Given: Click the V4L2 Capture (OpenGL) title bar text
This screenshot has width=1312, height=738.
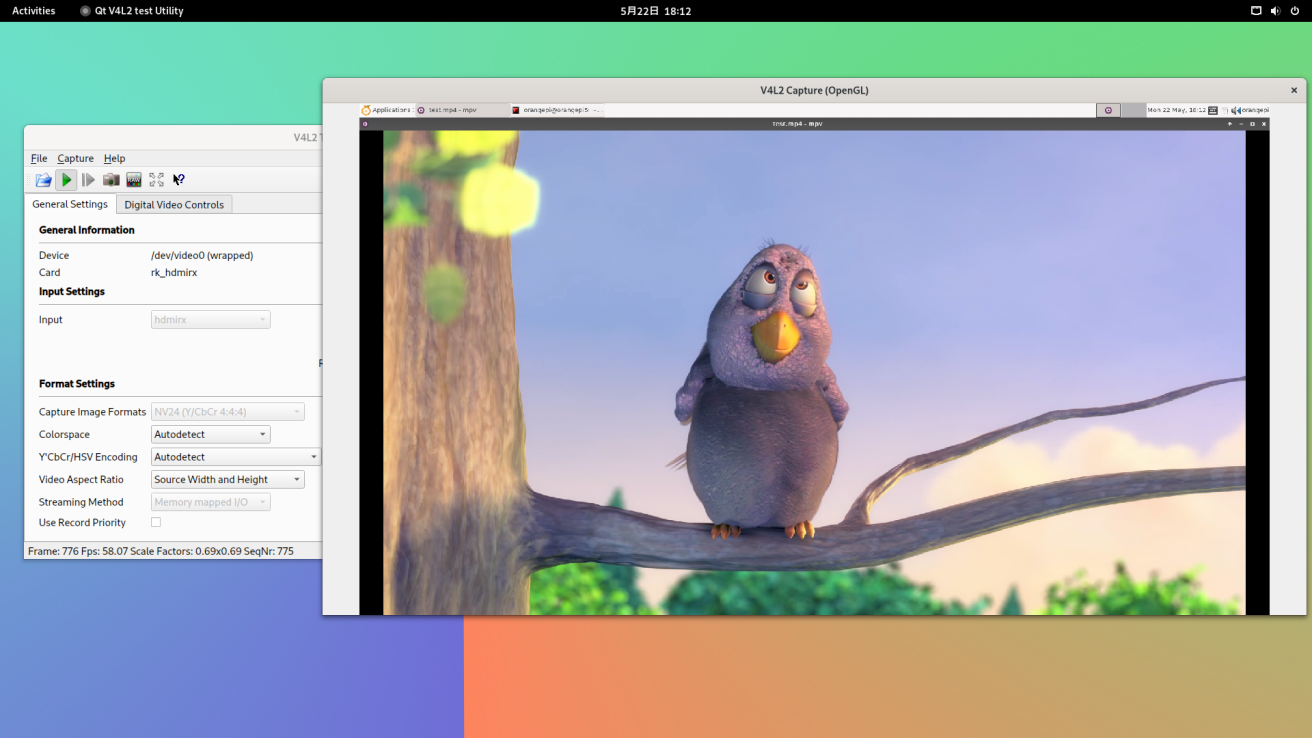Looking at the screenshot, I should 814,90.
